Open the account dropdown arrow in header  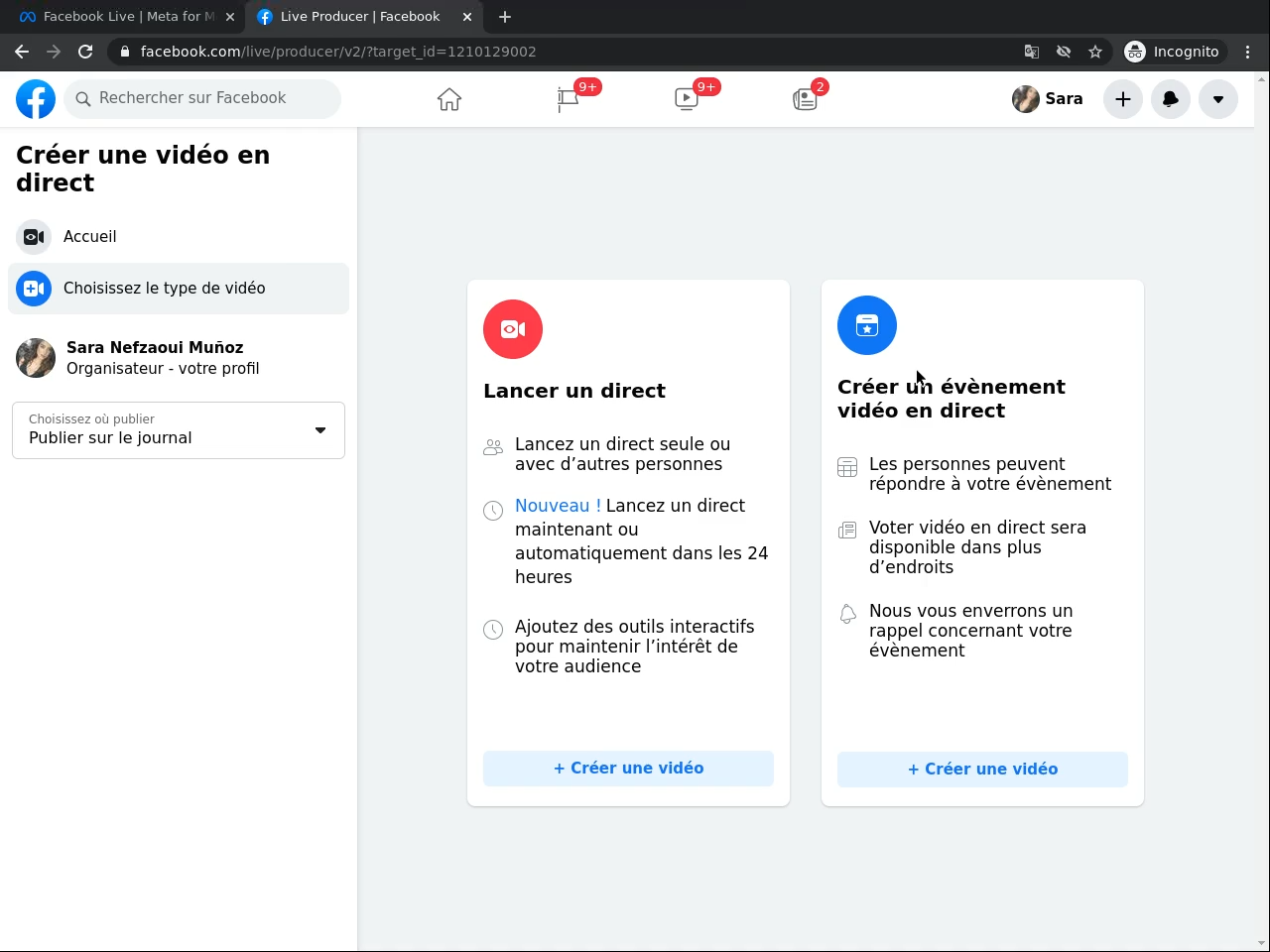(1218, 99)
